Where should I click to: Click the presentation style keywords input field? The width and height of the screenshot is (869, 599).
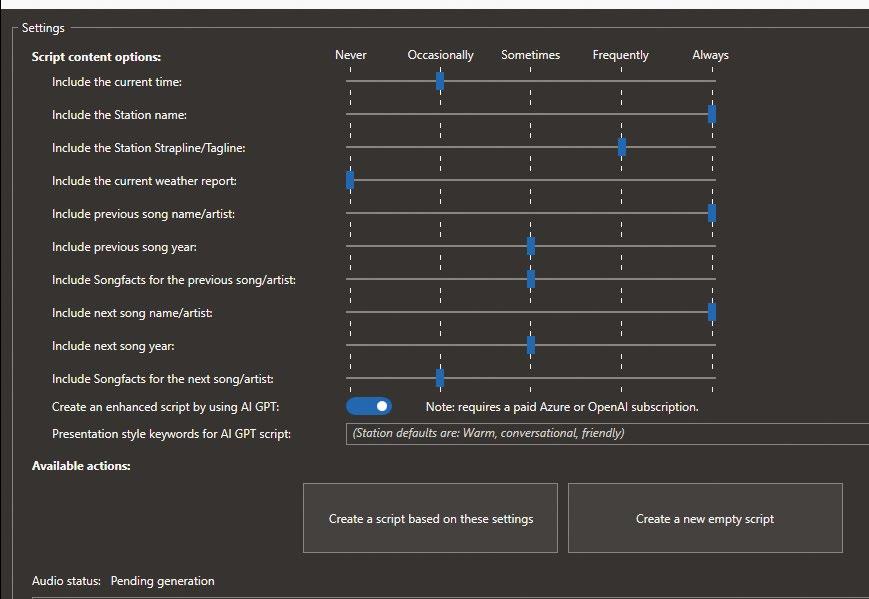pyautogui.click(x=607, y=434)
